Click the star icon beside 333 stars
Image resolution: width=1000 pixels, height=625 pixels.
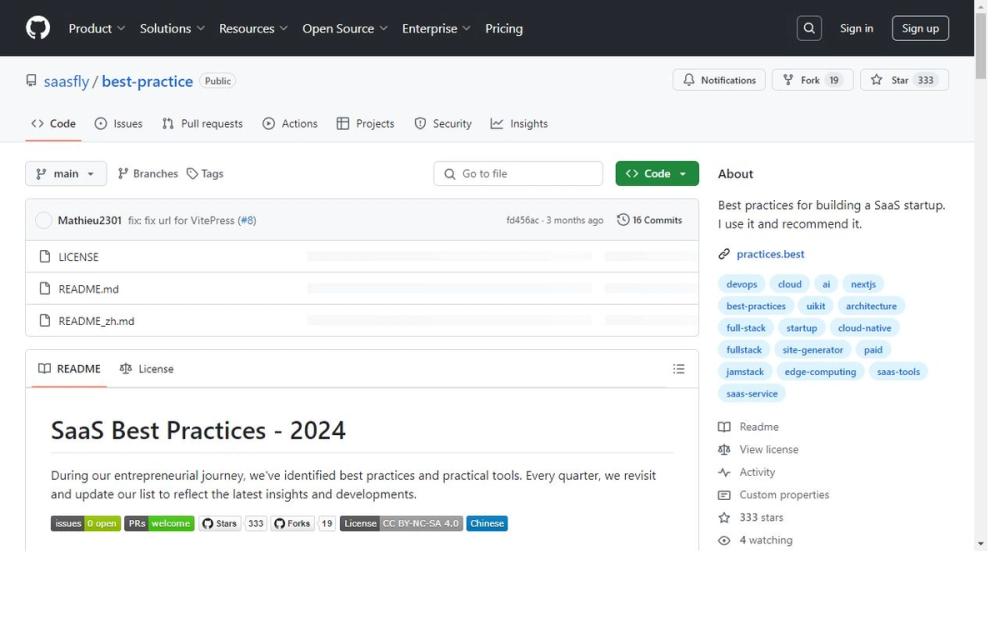point(724,517)
